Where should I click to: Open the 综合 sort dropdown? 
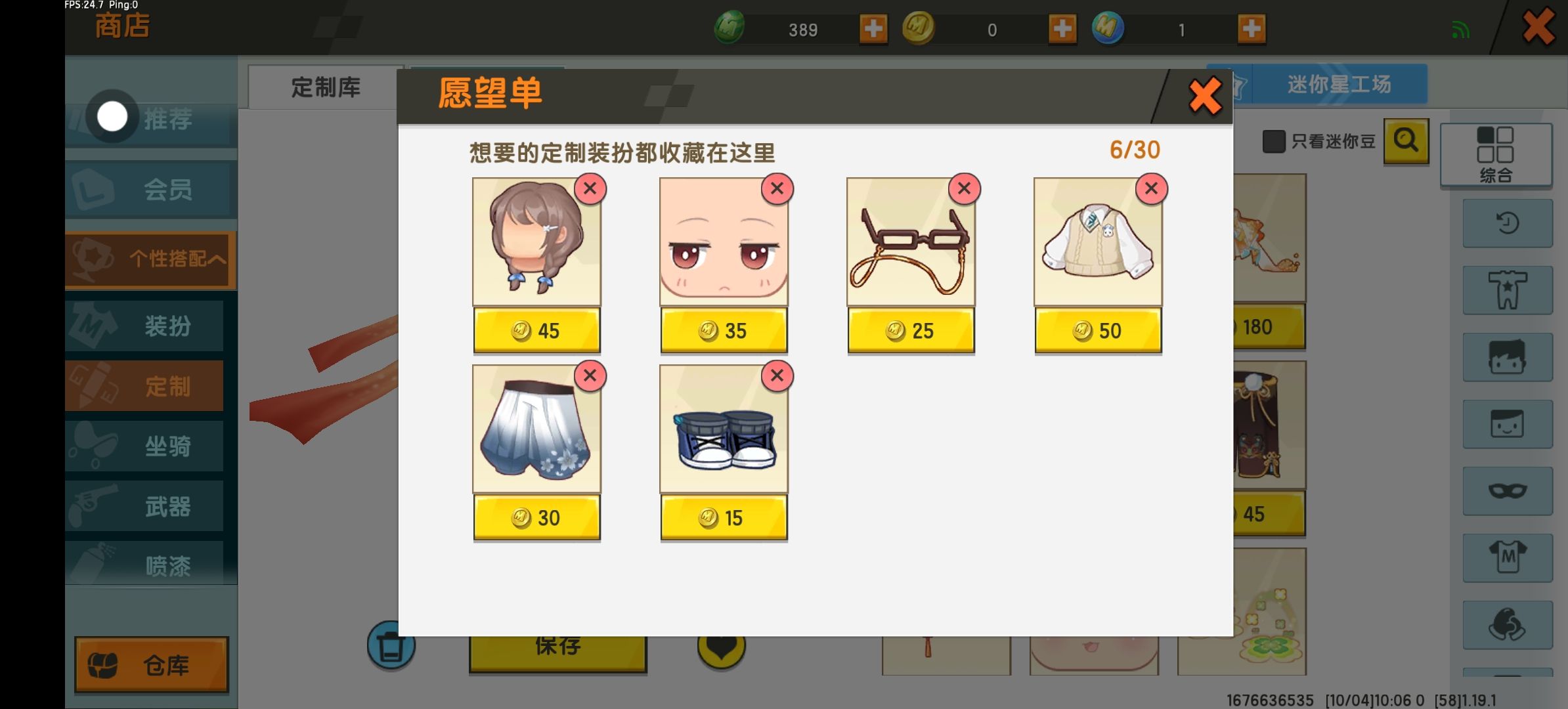[x=1496, y=155]
